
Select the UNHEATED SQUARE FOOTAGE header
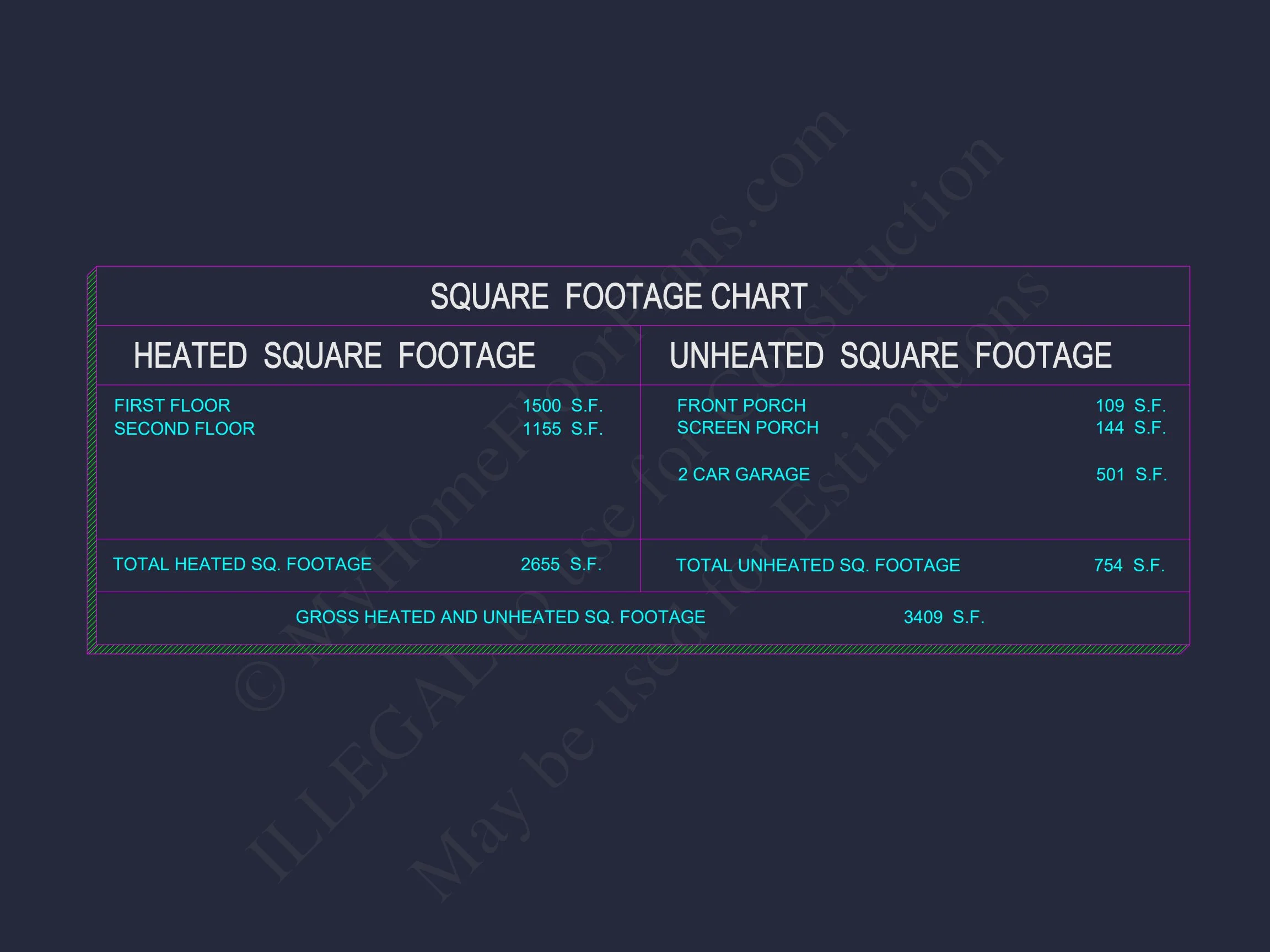[891, 356]
